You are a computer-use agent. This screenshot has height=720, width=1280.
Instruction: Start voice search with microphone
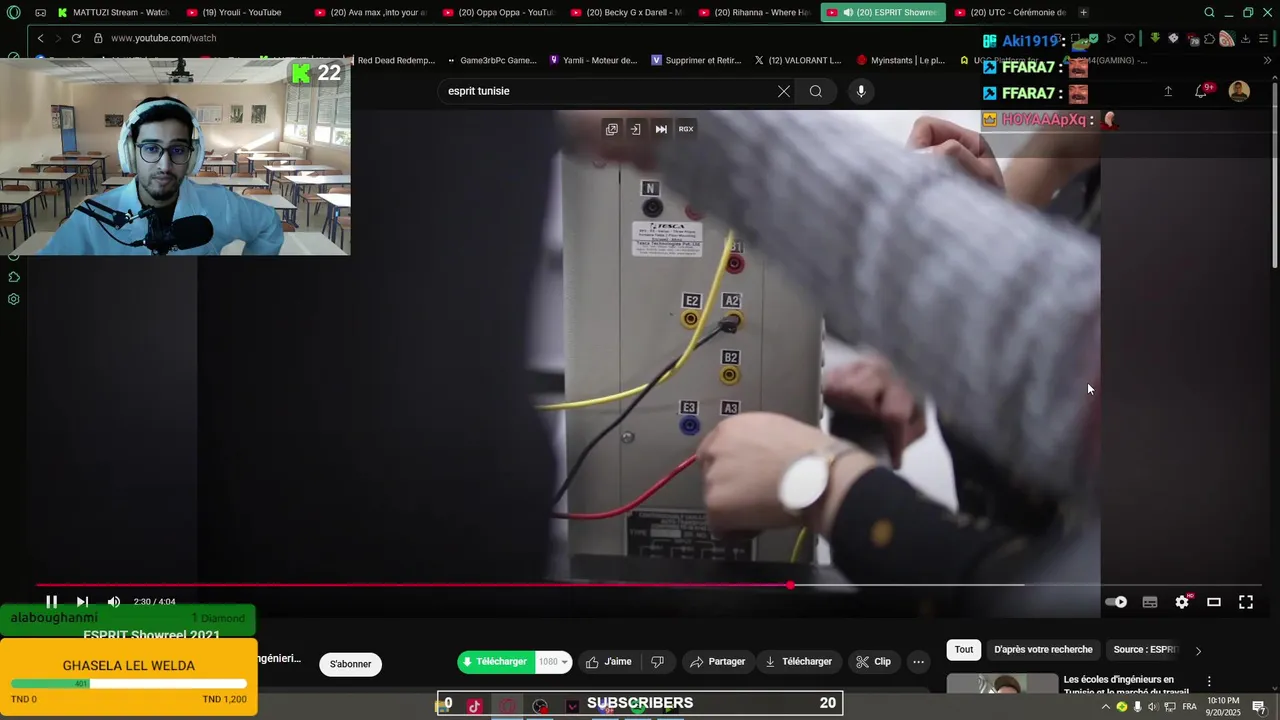tap(861, 91)
